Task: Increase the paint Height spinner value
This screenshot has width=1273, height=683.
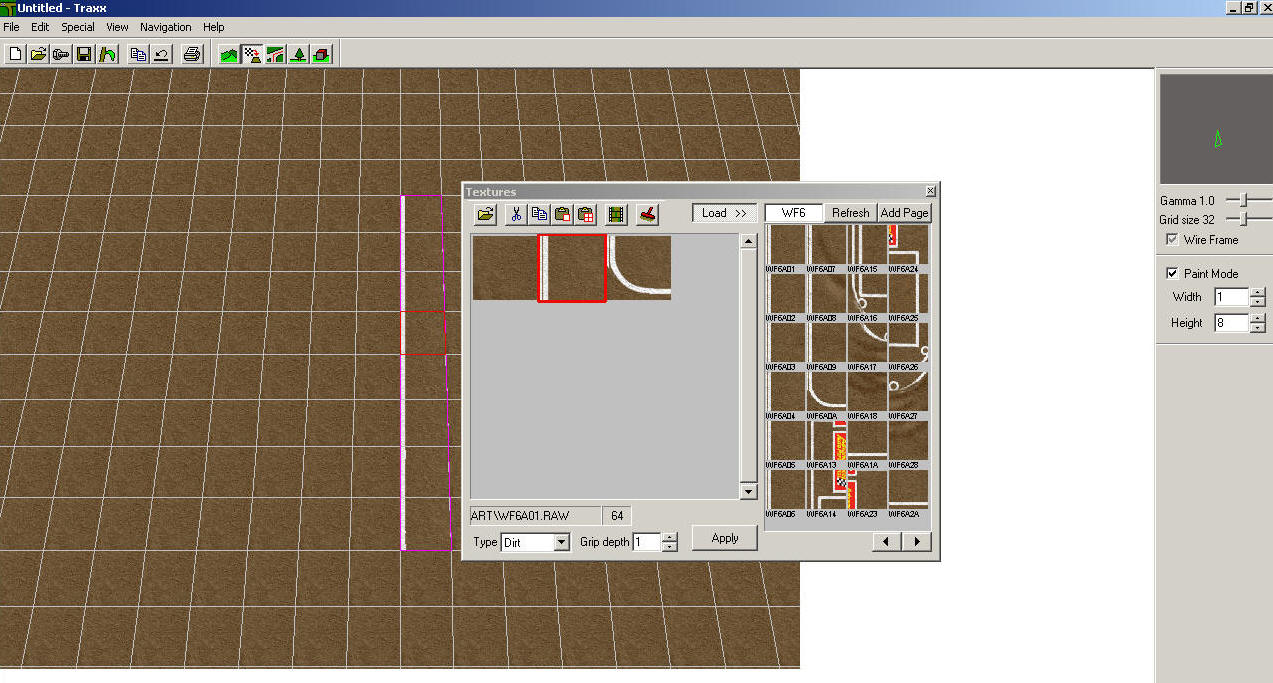Action: [1258, 318]
